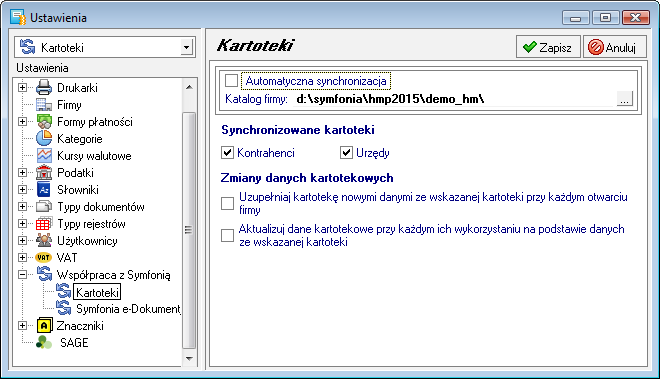Expand the Znaczniki tree node
Viewport: 660px width, 379px height.
tap(23, 326)
